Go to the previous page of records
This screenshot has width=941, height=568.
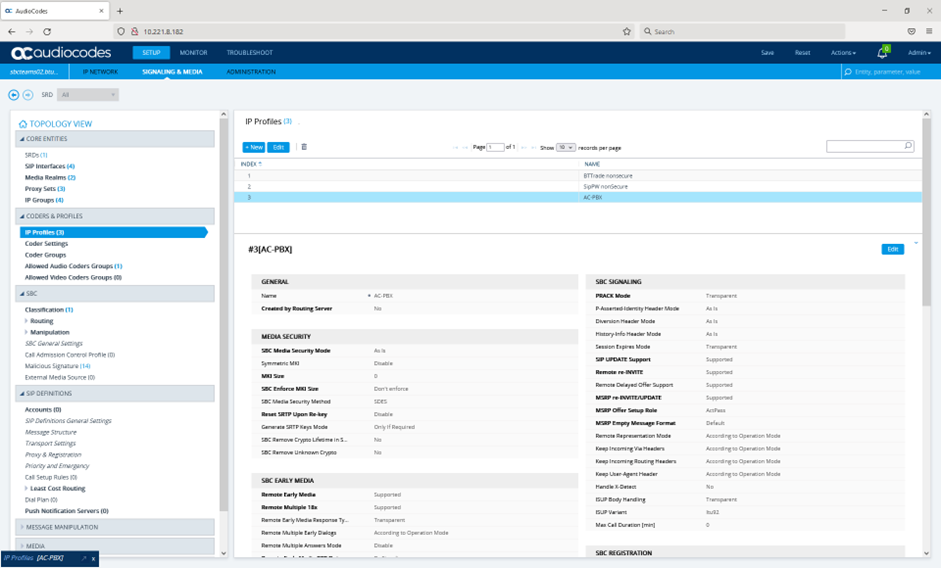point(464,148)
